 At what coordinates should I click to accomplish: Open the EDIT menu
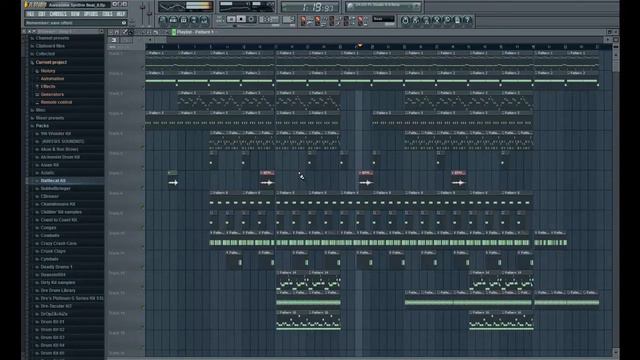click(42, 14)
